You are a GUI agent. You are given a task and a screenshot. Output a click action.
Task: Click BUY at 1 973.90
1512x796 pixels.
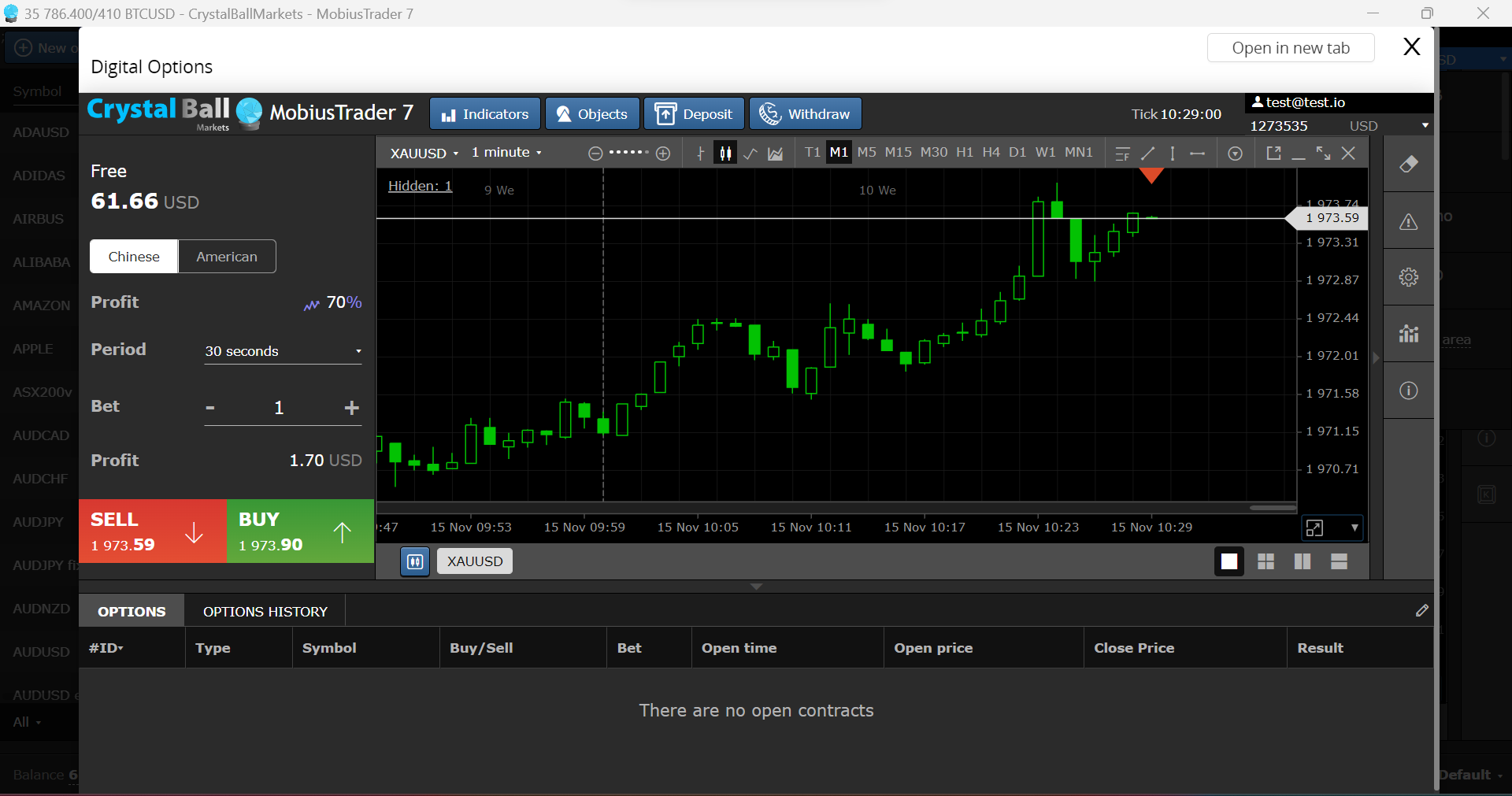coord(300,531)
